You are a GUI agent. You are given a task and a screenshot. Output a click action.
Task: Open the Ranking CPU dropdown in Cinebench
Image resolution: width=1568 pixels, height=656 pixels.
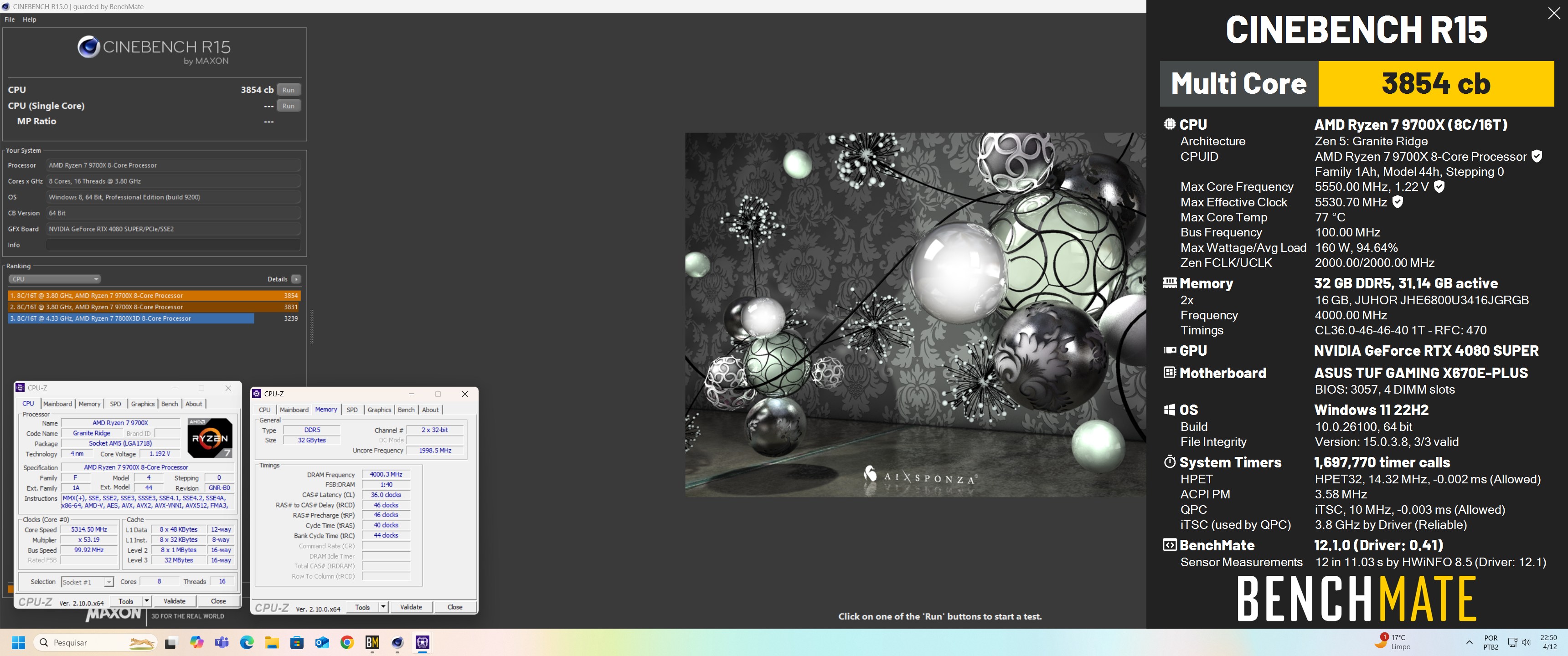[x=54, y=279]
